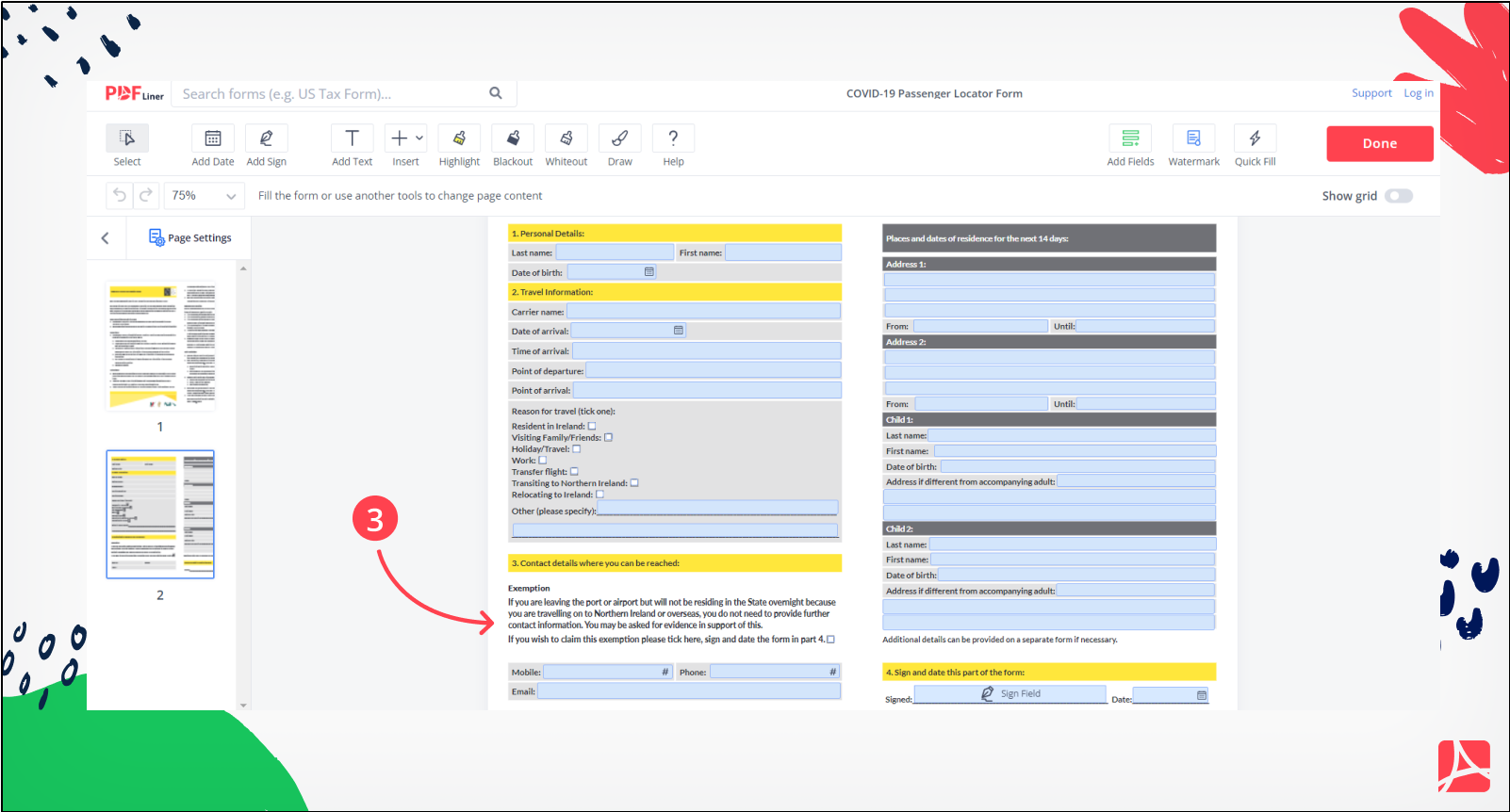Image resolution: width=1510 pixels, height=812 pixels.
Task: Click the Insert plus icon
Action: pos(400,138)
